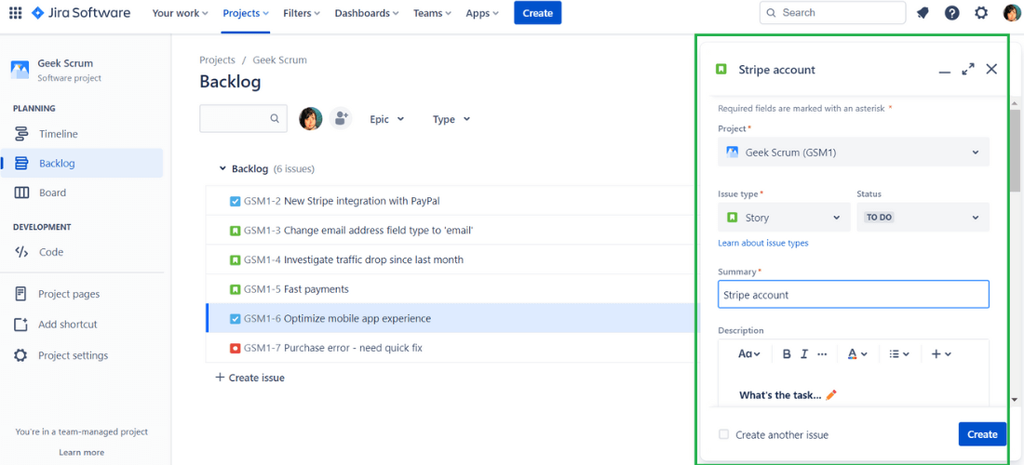
Task: Open the Status TO DO dropdown
Action: point(923,217)
